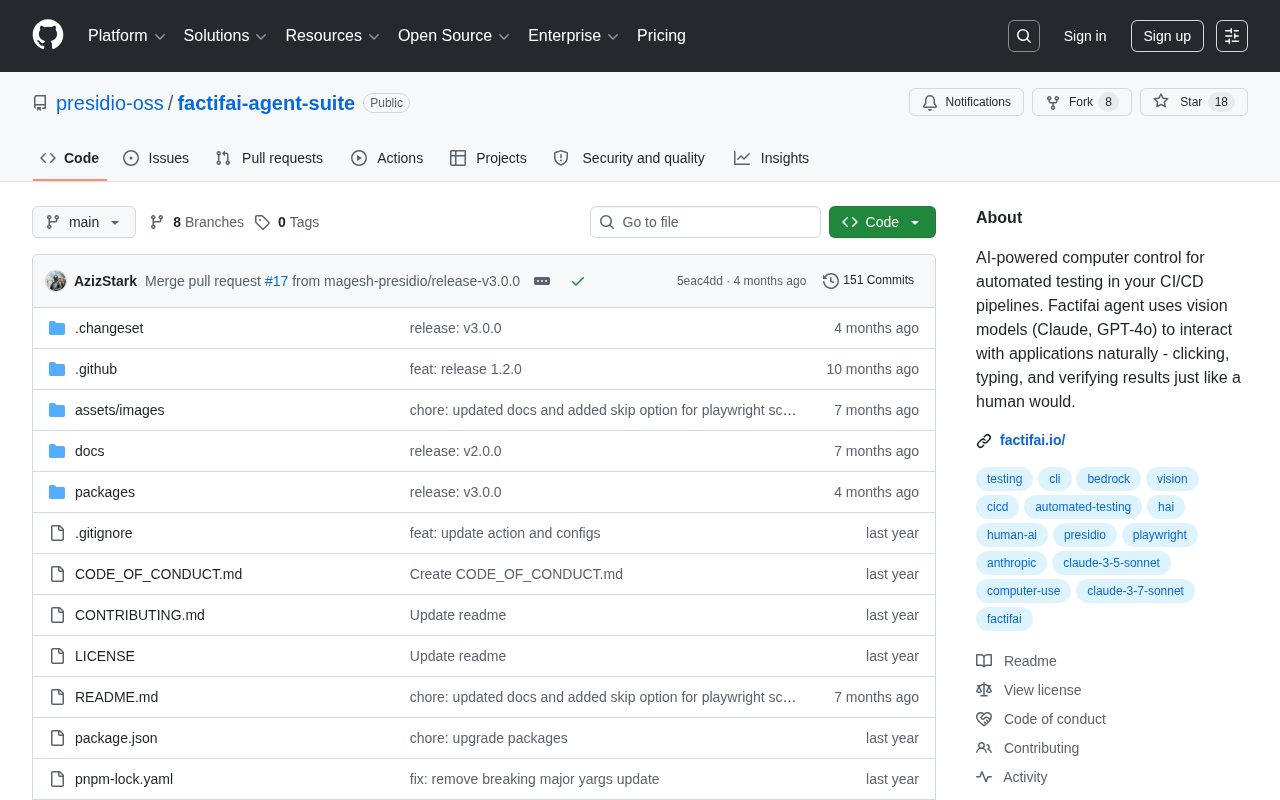Switch to the Projects tab
This screenshot has height=800, width=1280.
(x=488, y=158)
